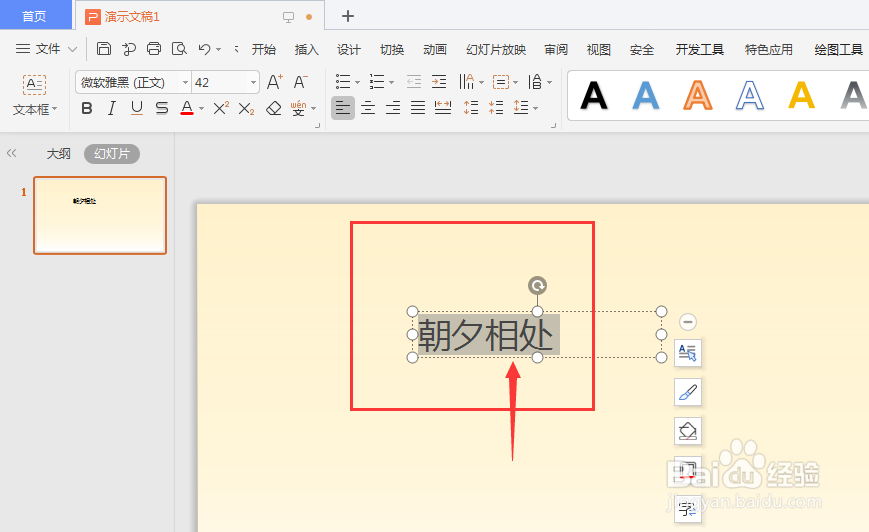The height and width of the screenshot is (532, 869).
Task: Open the 视图 ribbon tab
Action: [599, 50]
